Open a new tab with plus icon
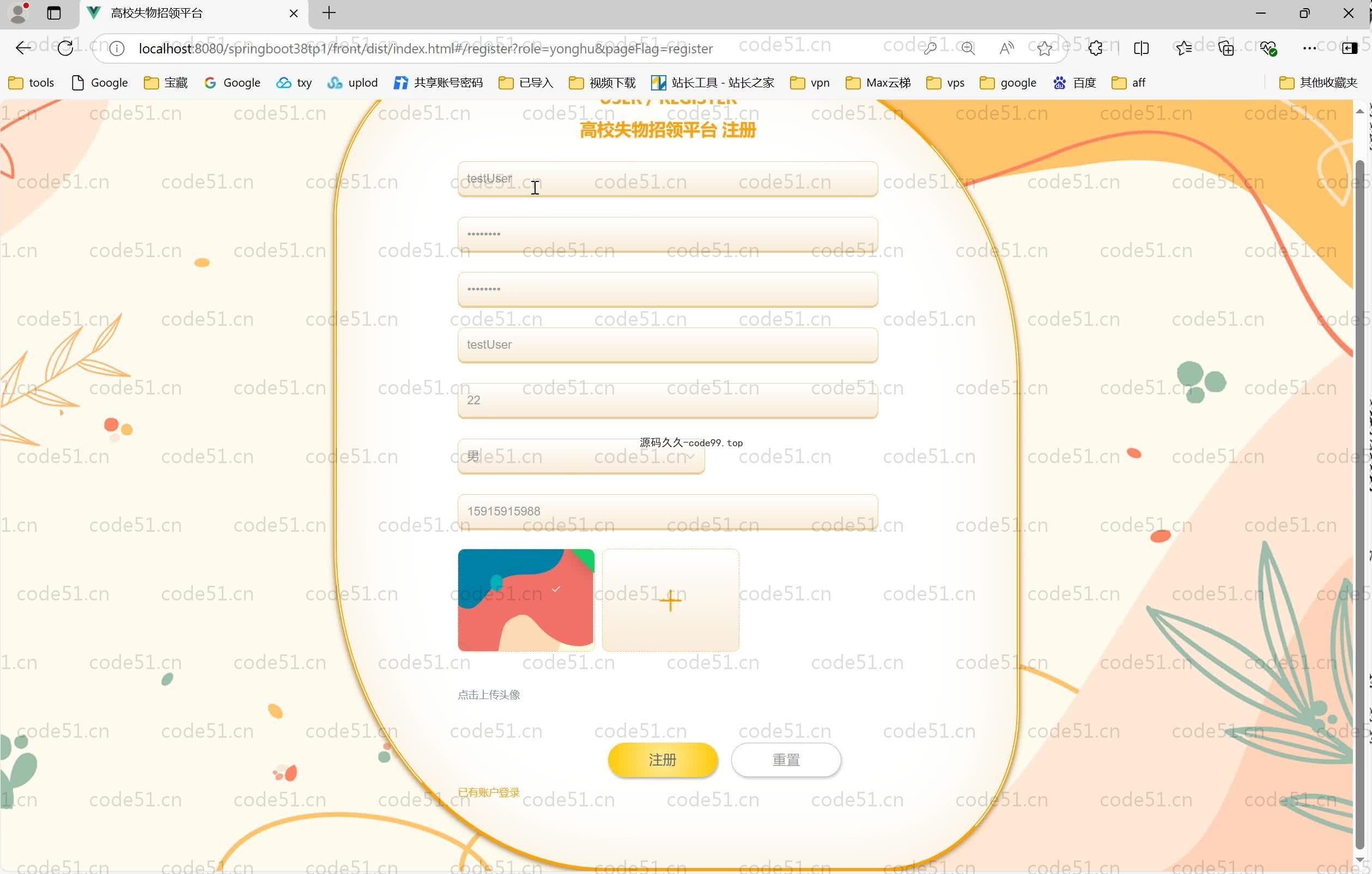Image resolution: width=1372 pixels, height=874 pixels. point(329,13)
